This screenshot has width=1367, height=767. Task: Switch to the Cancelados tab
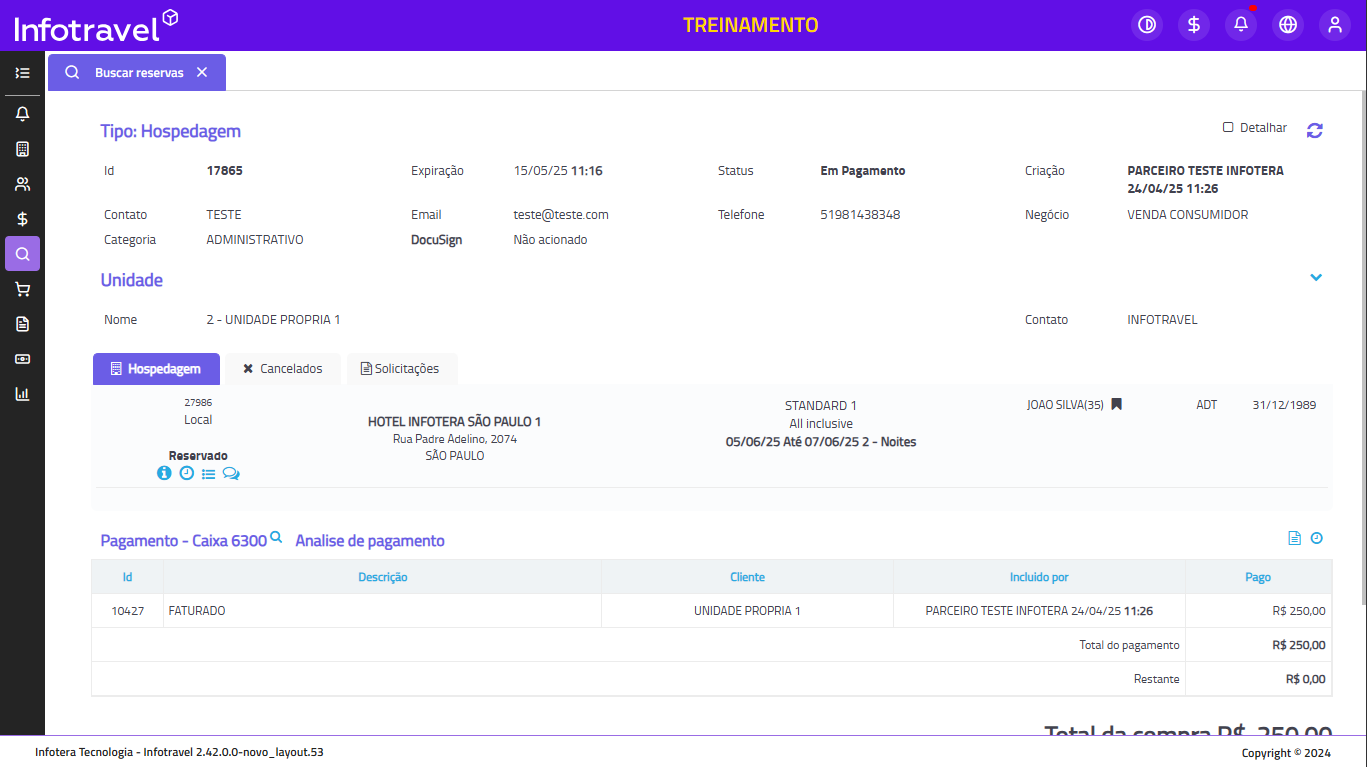tap(282, 369)
